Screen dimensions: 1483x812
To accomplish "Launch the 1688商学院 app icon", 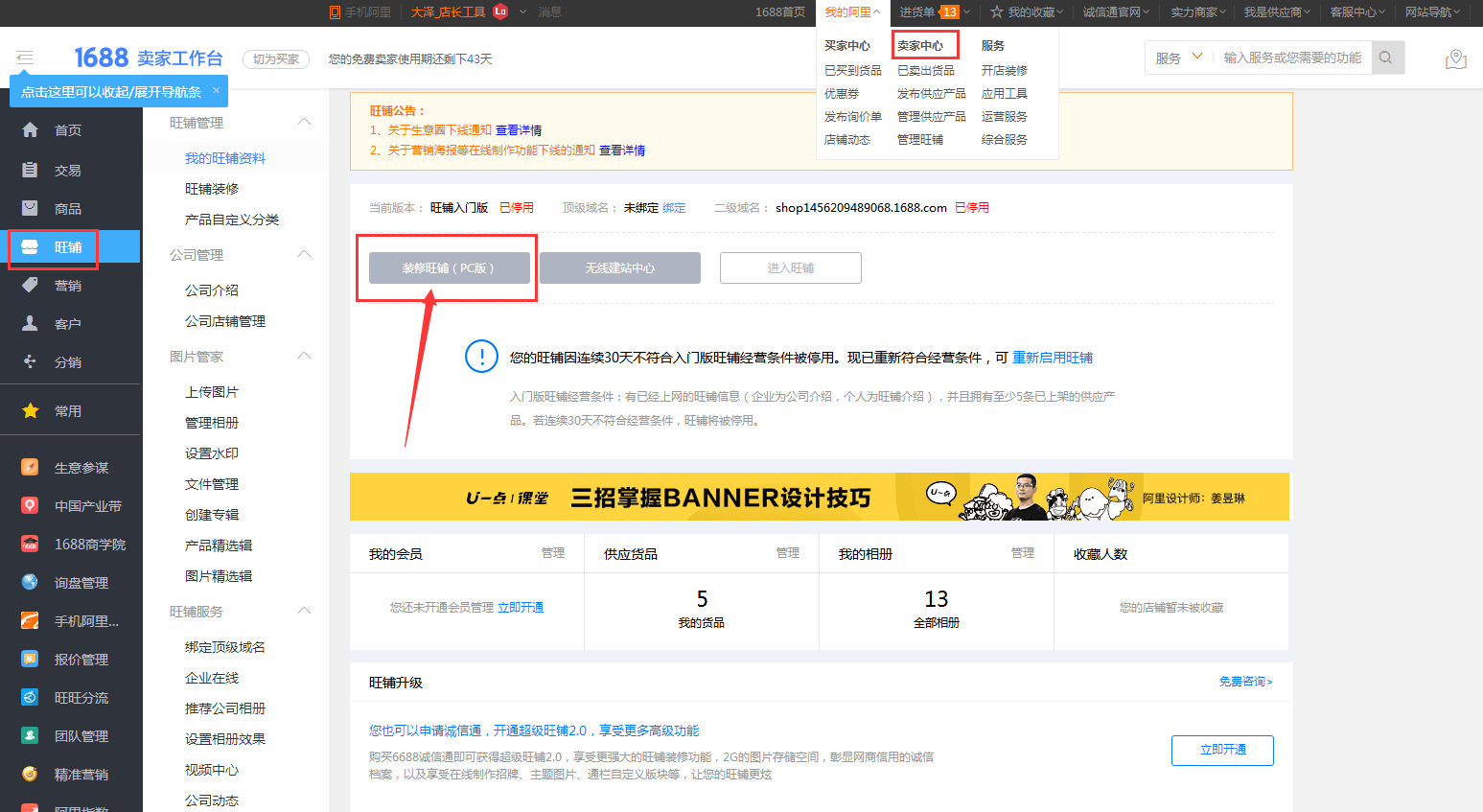I will pyautogui.click(x=31, y=544).
